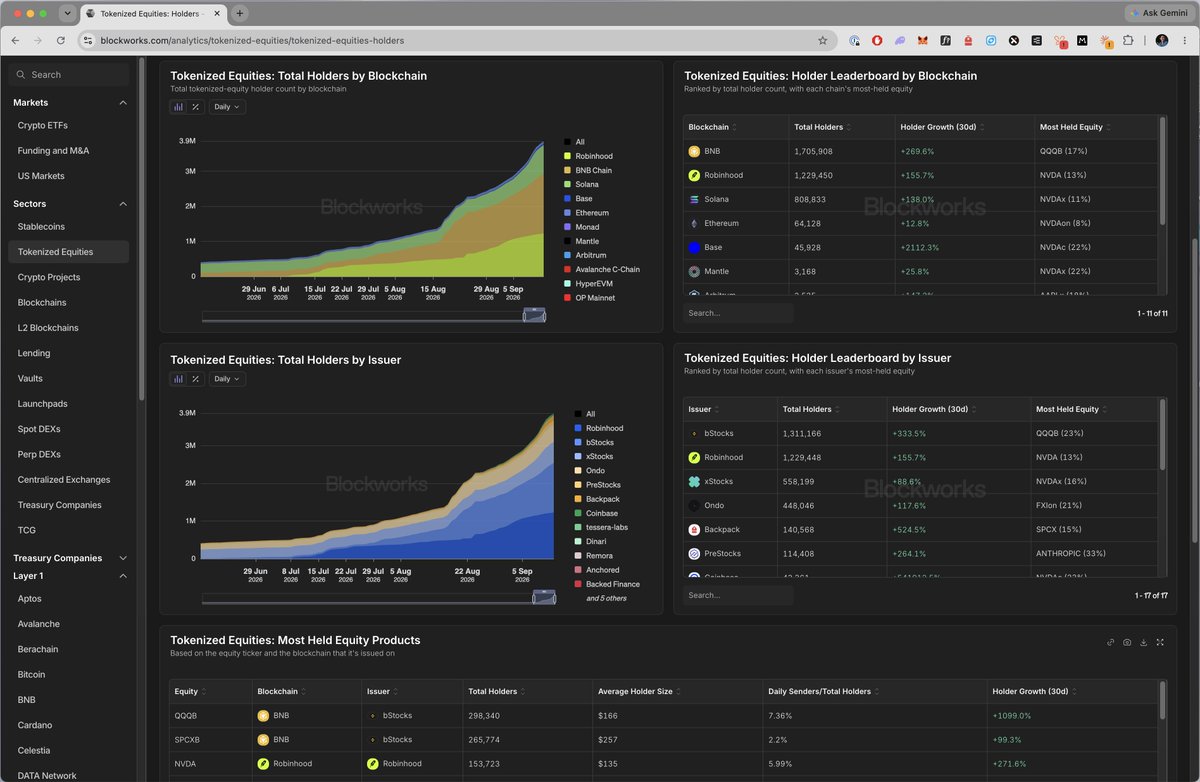Viewport: 1200px width, 782px height.
Task: Expand the Treasury Companies sidebar section
Action: tap(123, 558)
